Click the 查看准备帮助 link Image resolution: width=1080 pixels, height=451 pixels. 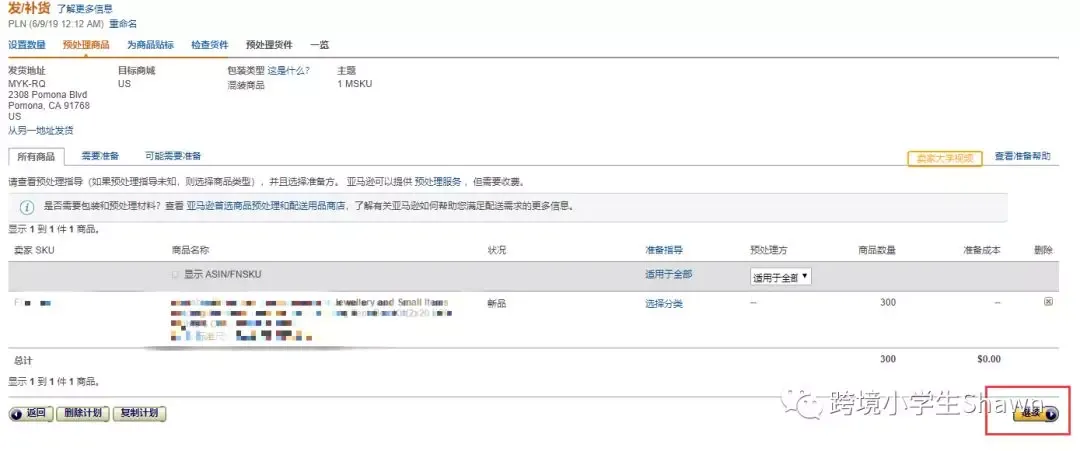[x=1022, y=157]
